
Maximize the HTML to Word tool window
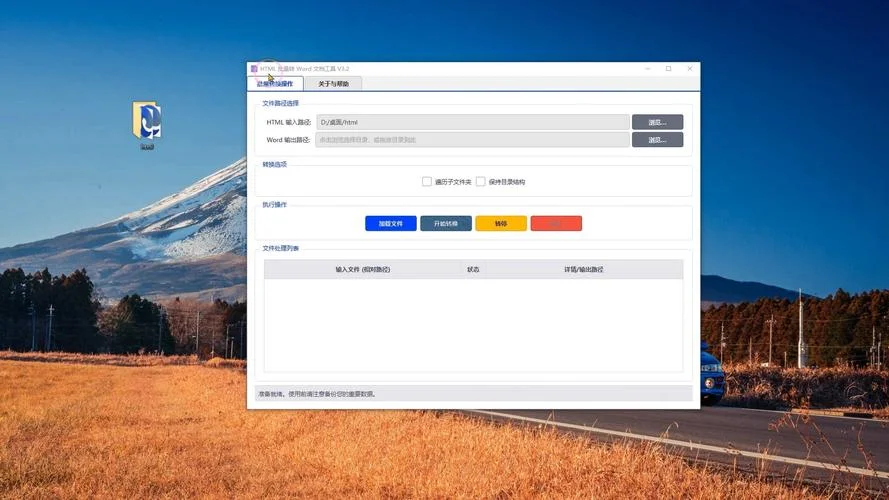pos(668,69)
